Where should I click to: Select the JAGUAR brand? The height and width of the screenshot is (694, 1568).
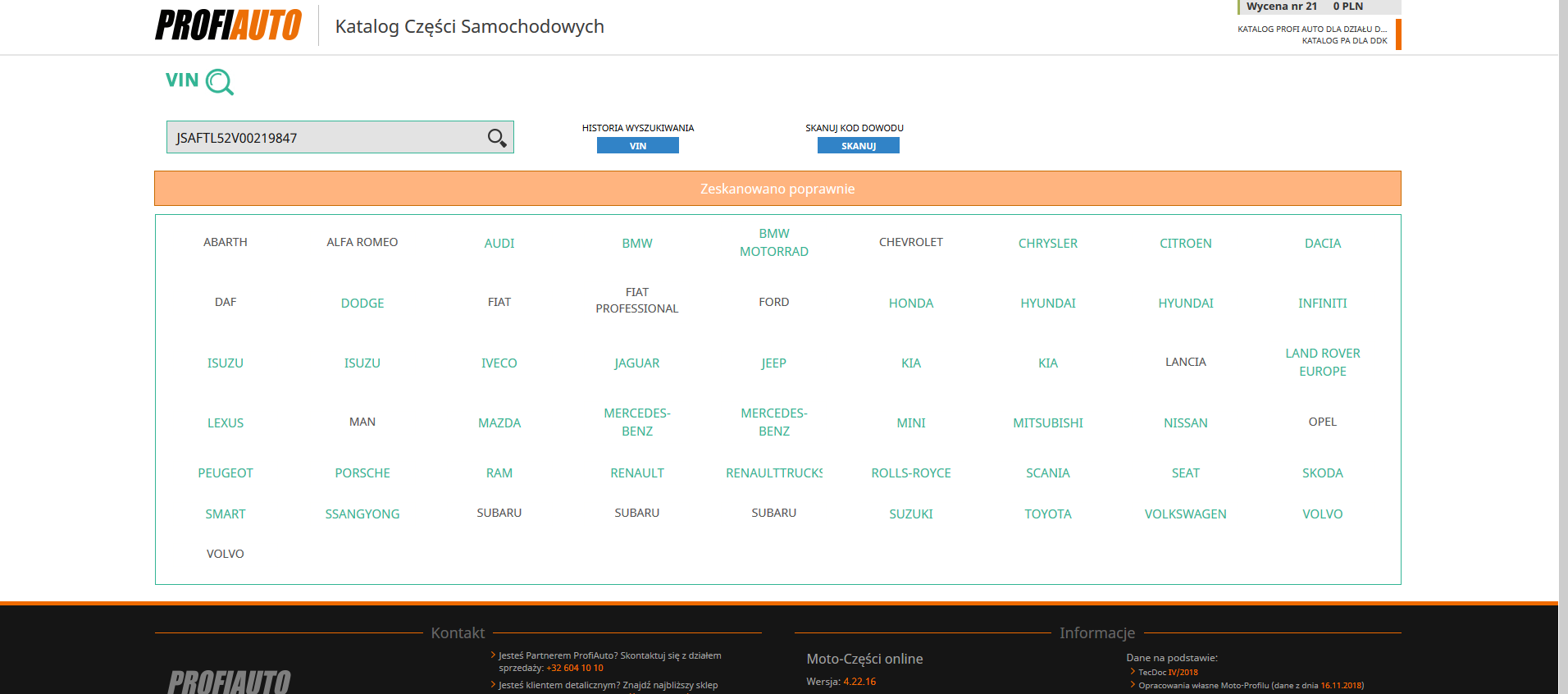pyautogui.click(x=637, y=363)
